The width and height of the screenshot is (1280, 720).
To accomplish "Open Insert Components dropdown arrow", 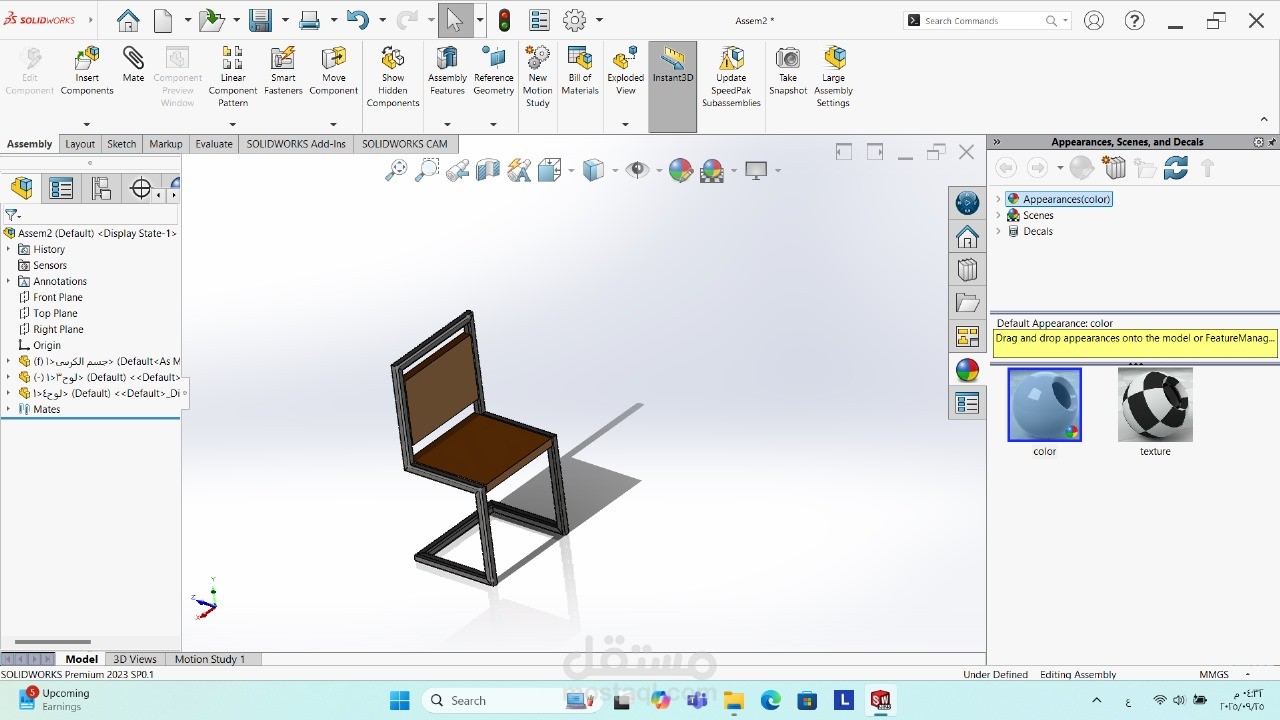I will click(87, 124).
